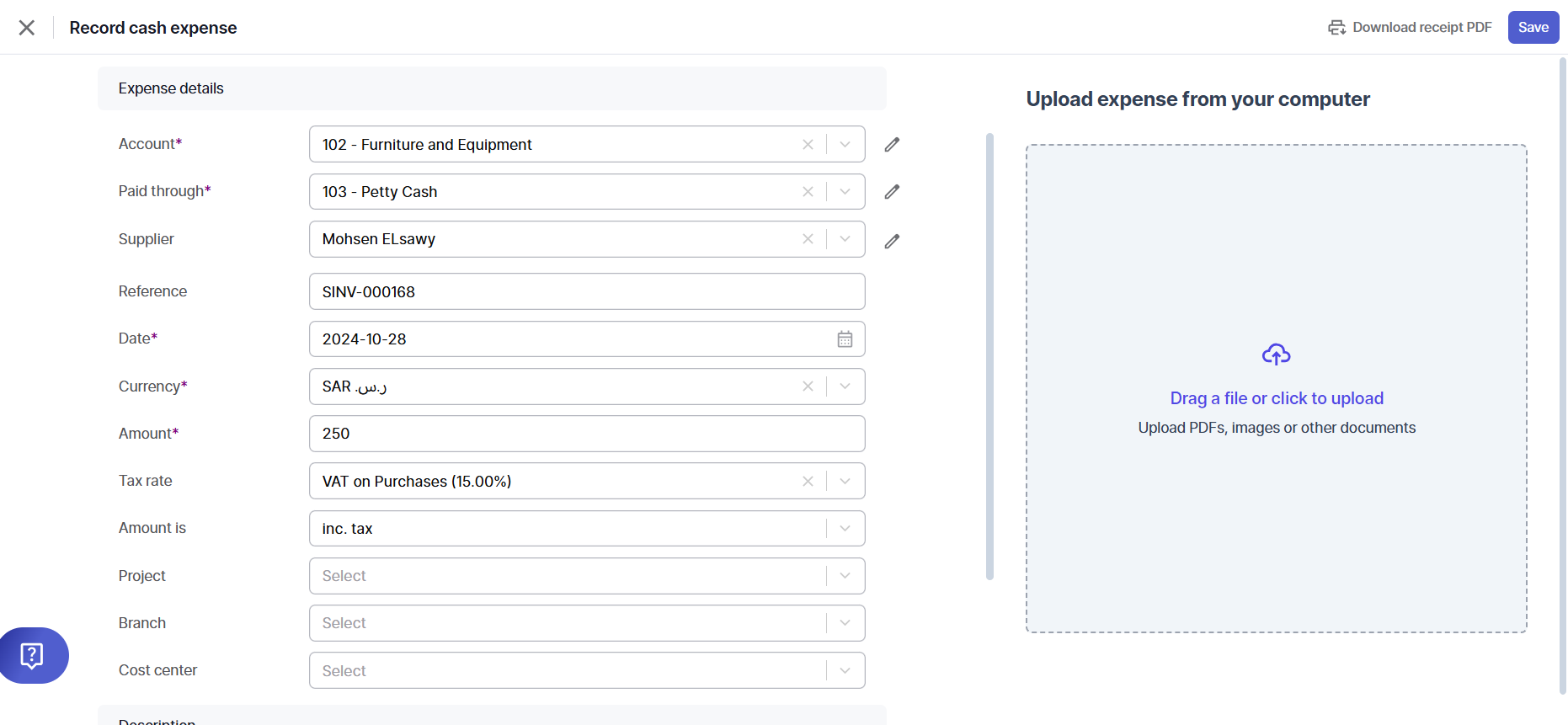Click into the Amount input field
Image resolution: width=1568 pixels, height=725 pixels.
pyautogui.click(x=586, y=434)
